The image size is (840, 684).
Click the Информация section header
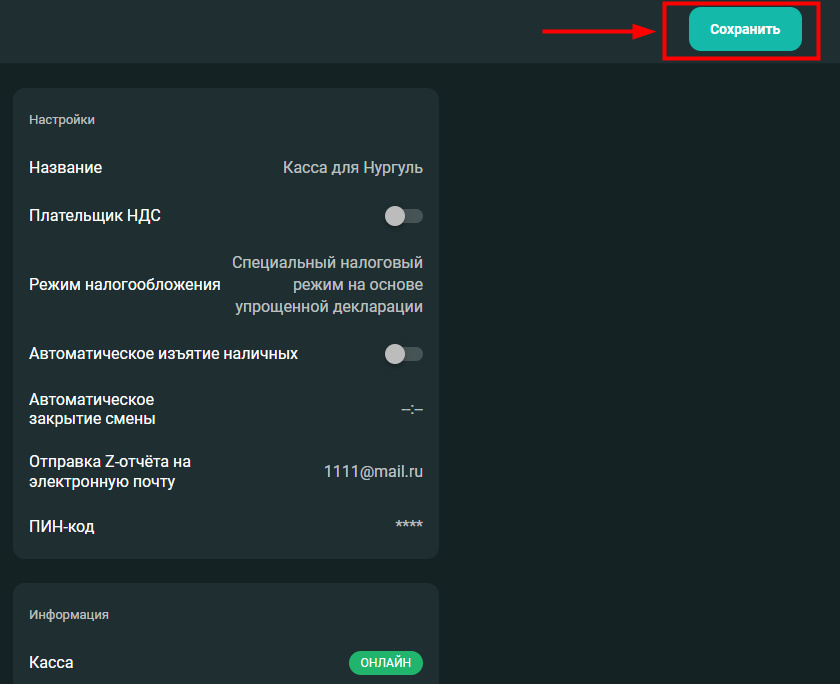tap(69, 614)
